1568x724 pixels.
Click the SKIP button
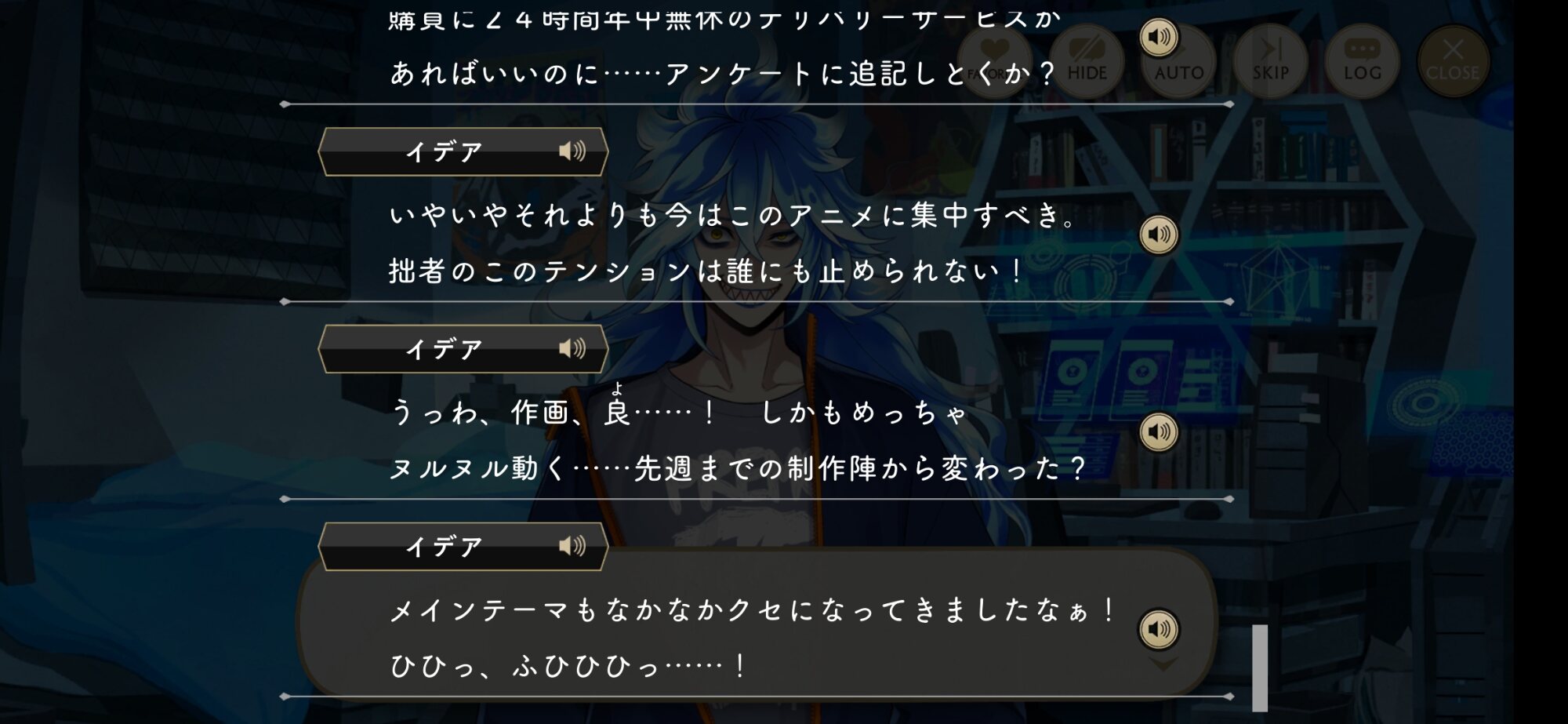tap(1270, 60)
